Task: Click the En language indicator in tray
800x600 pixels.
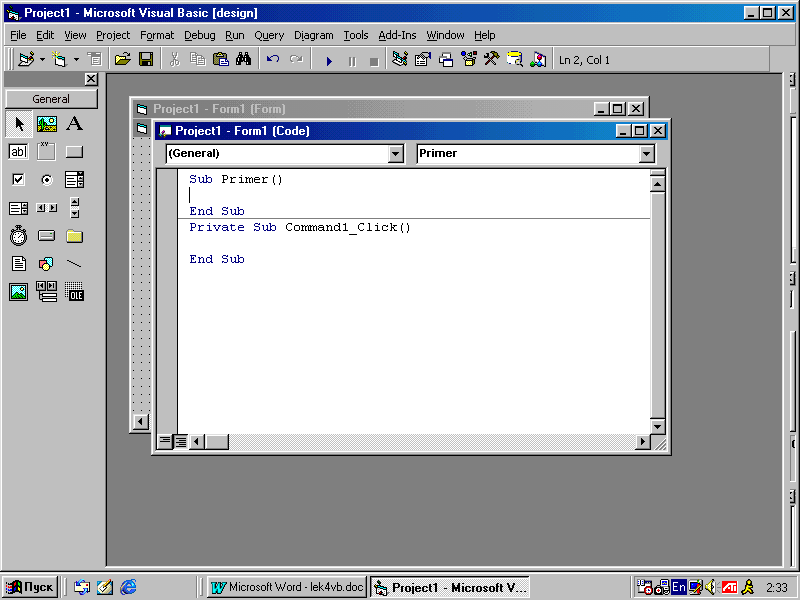Action: point(679,587)
